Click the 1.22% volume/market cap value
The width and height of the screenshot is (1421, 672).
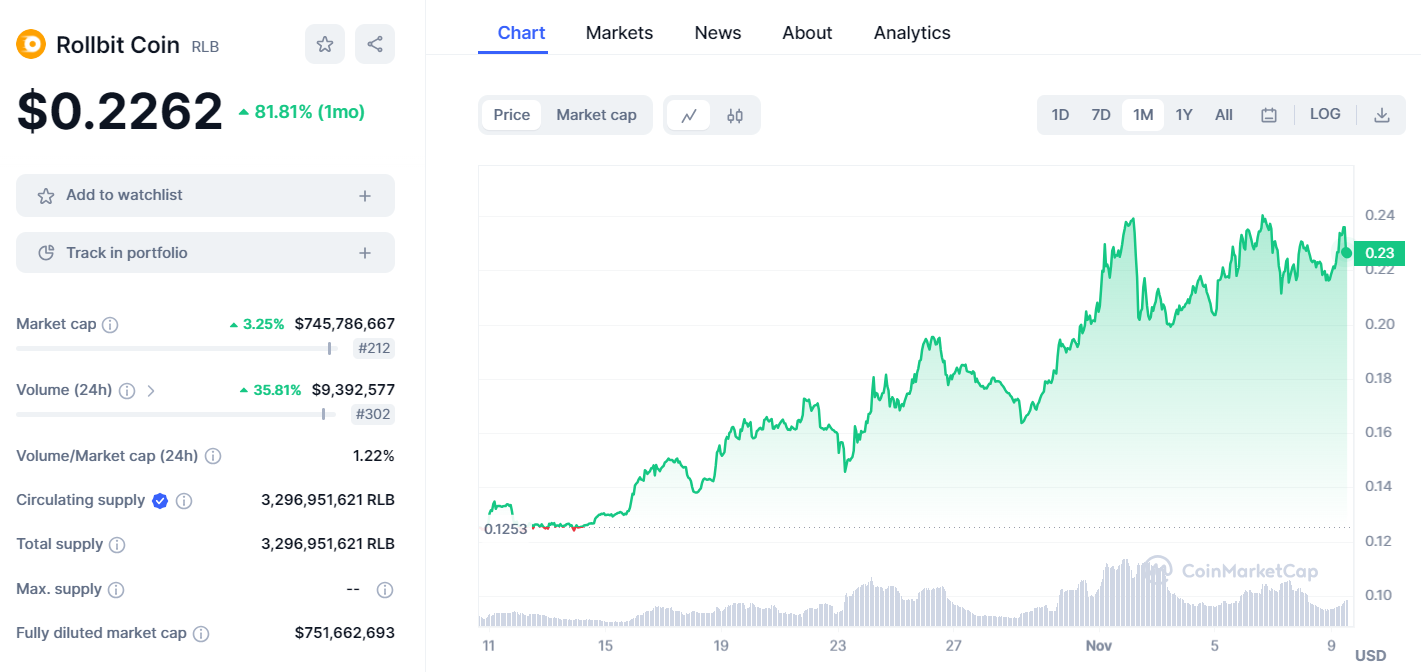click(374, 456)
